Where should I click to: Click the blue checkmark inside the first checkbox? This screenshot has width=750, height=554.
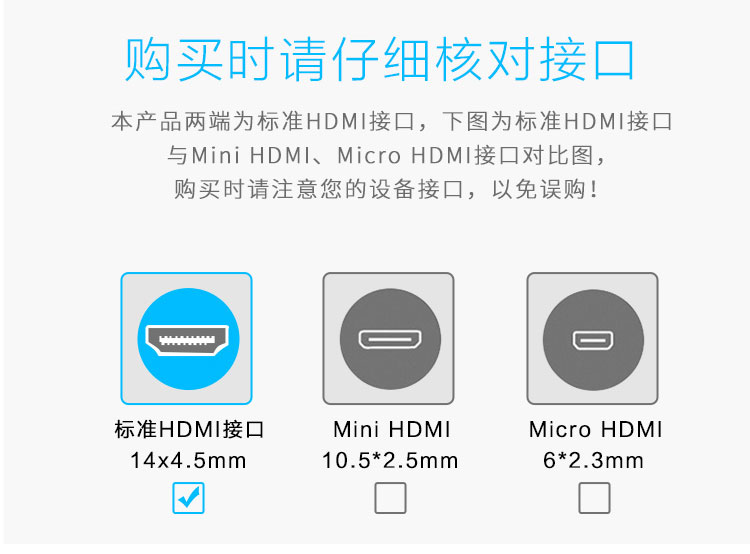point(188,497)
